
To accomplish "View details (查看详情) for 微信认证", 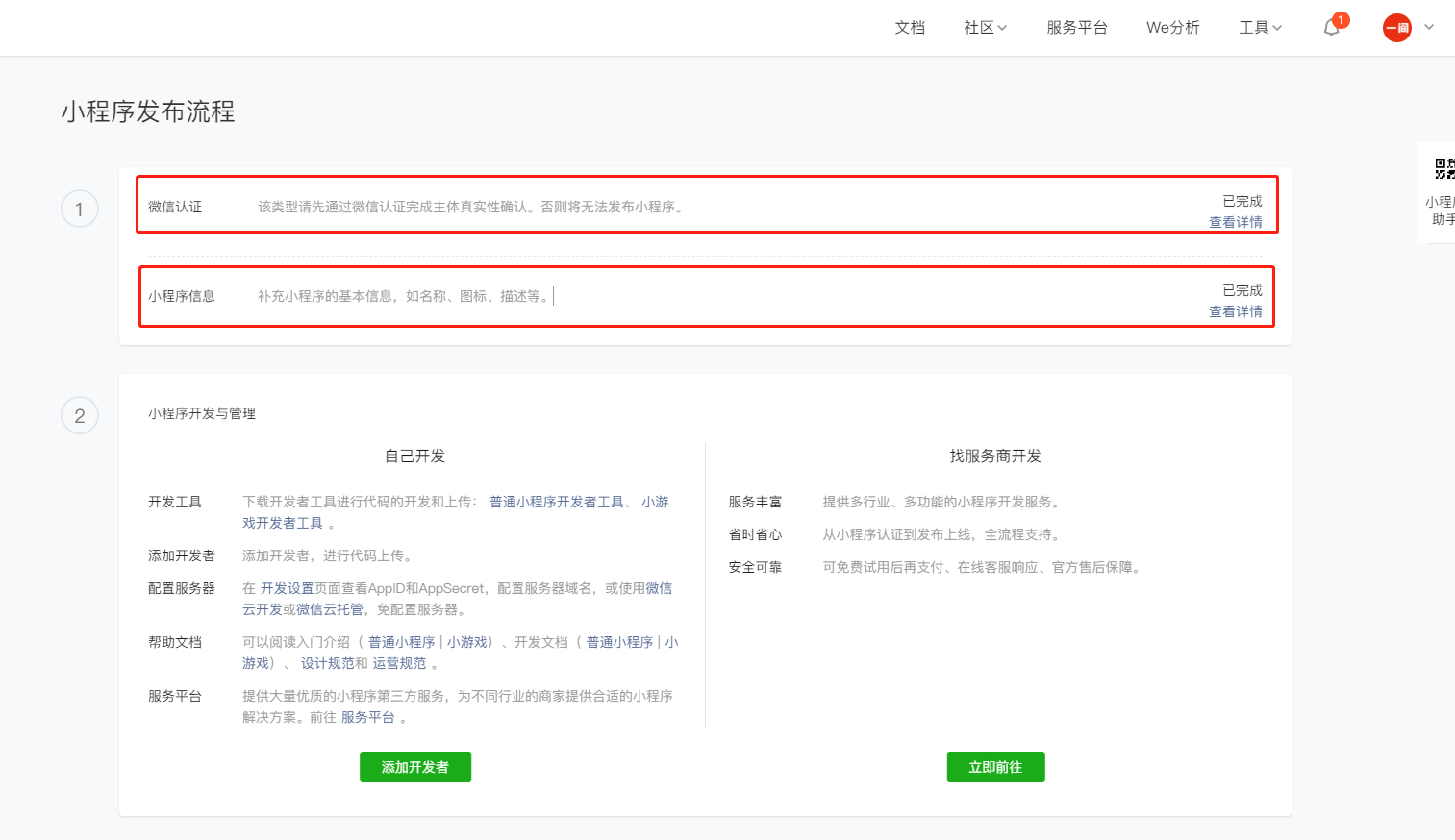I will point(1236,222).
